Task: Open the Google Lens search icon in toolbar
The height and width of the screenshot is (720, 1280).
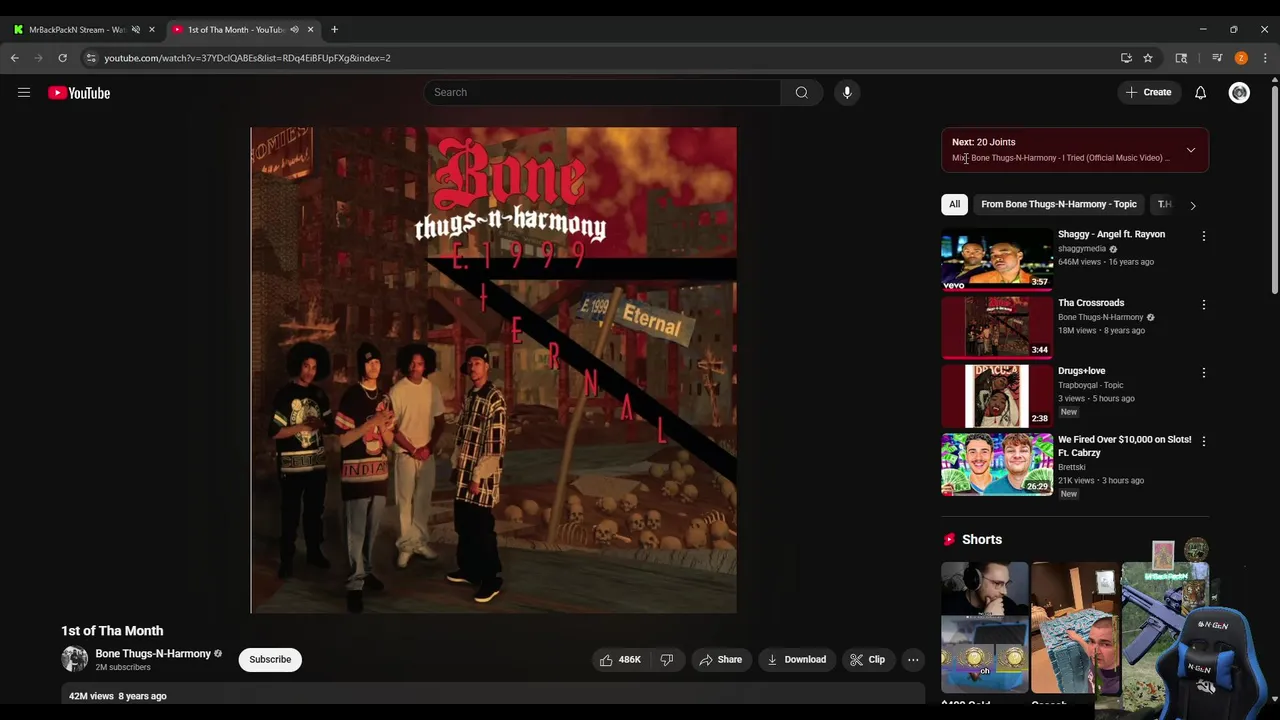Action: tap(1181, 58)
